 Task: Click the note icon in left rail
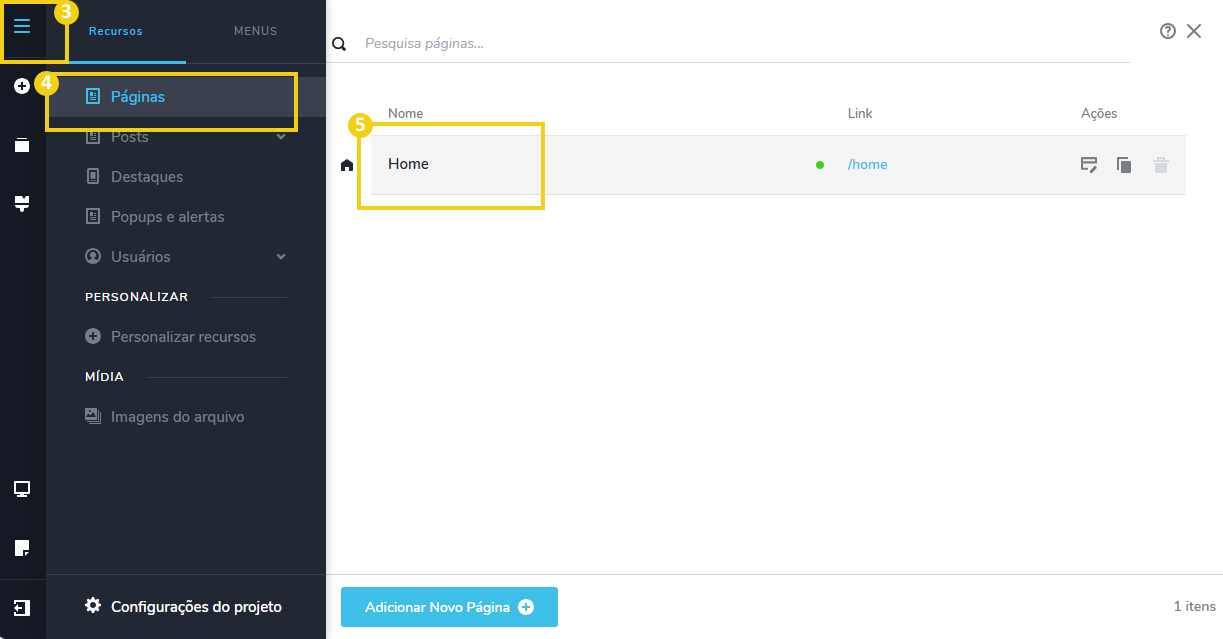22,548
